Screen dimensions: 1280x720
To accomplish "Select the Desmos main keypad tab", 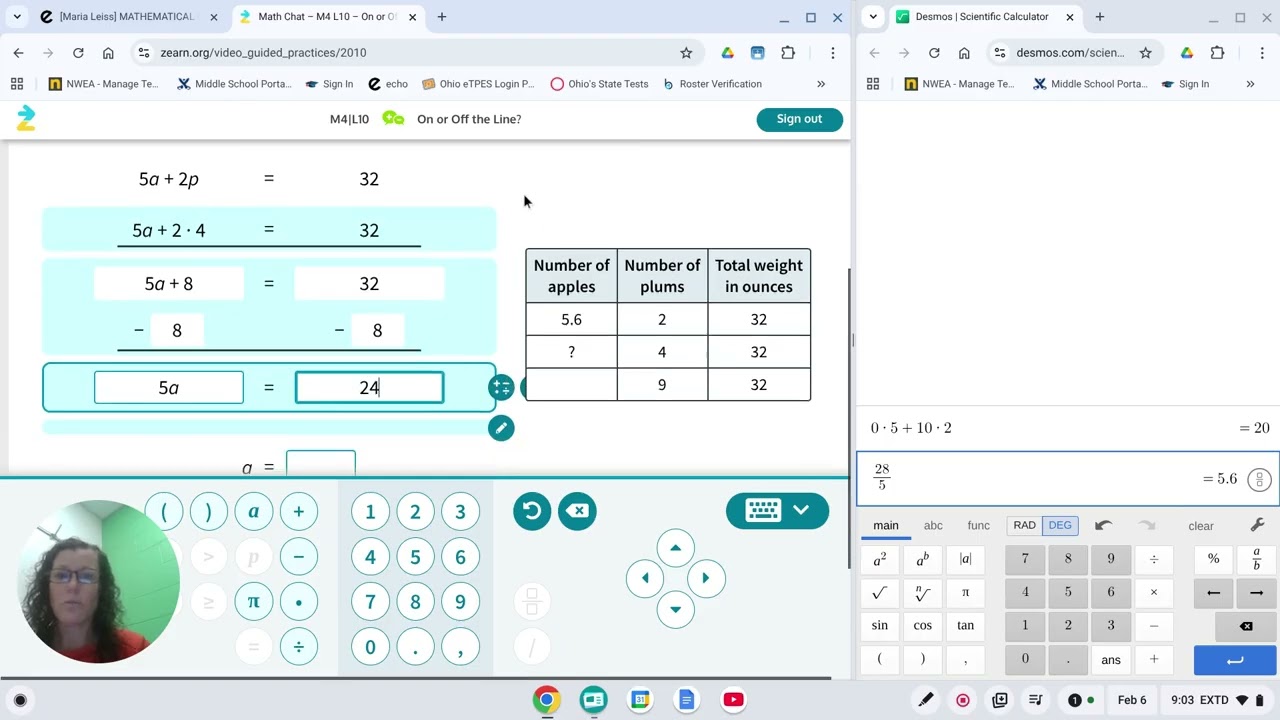I will tap(886, 526).
